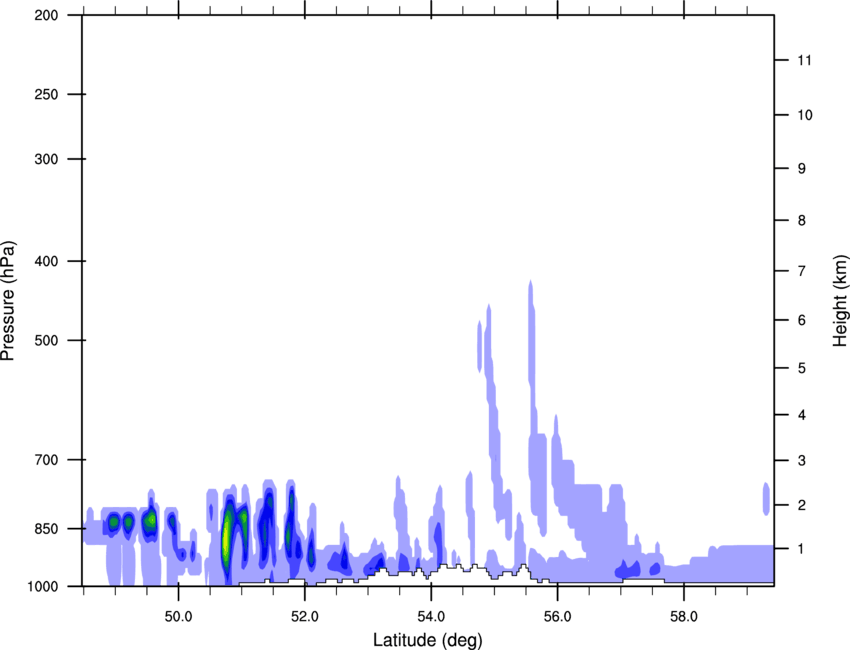
Task: Click the Height (km) axis title
Action: point(840,301)
